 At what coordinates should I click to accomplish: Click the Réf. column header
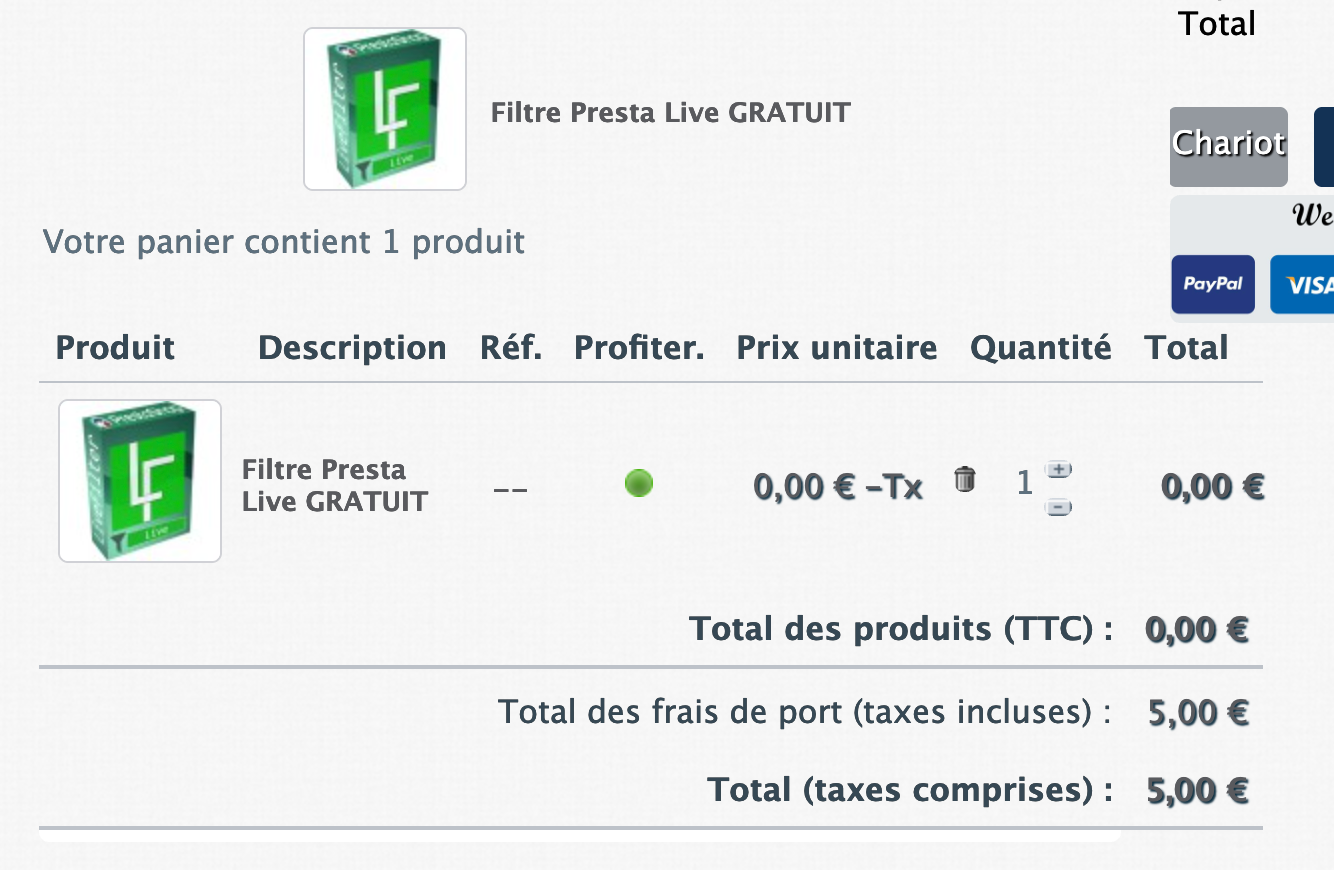coord(511,348)
